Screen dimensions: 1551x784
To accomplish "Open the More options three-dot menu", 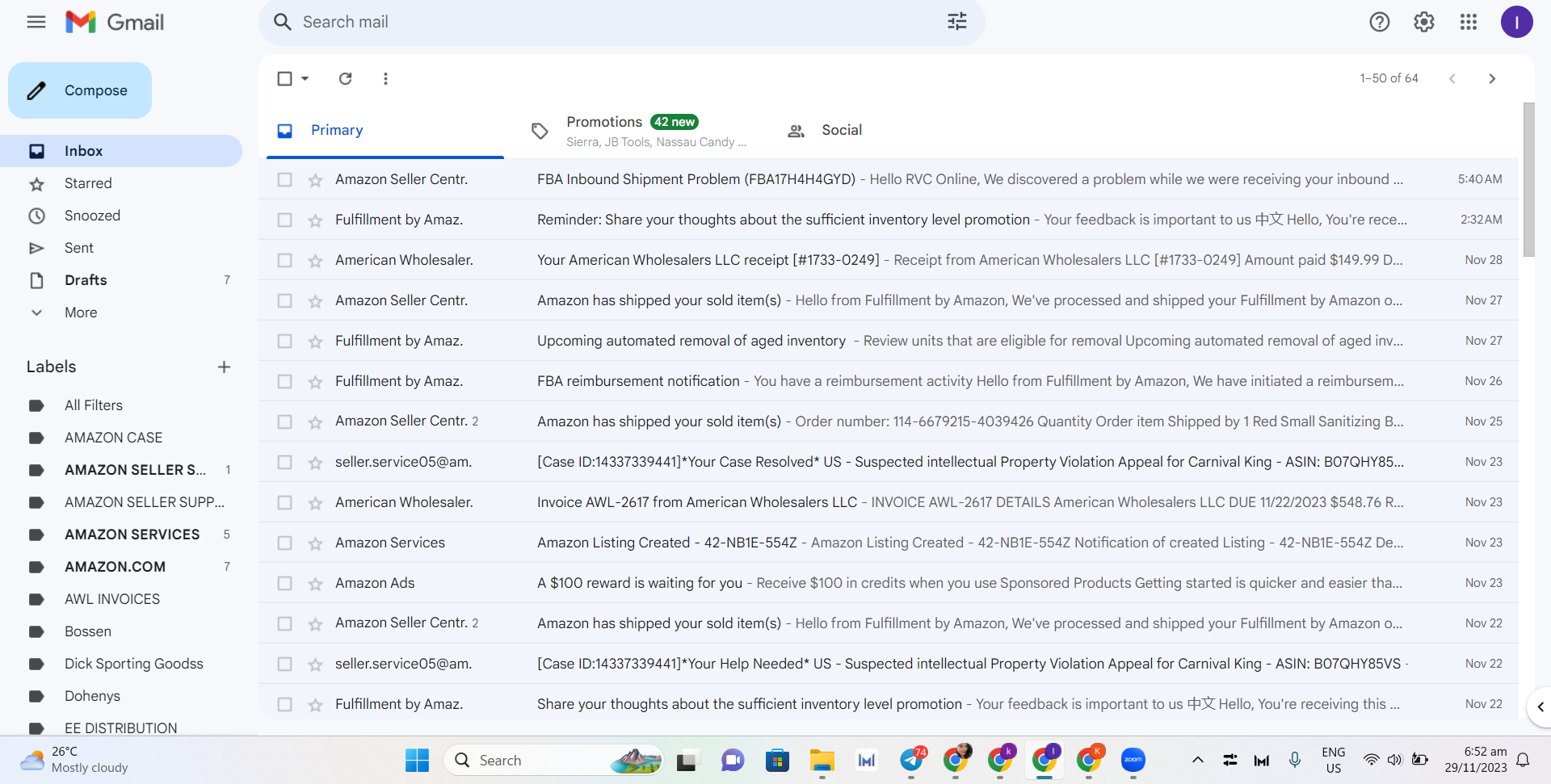I will tap(385, 78).
